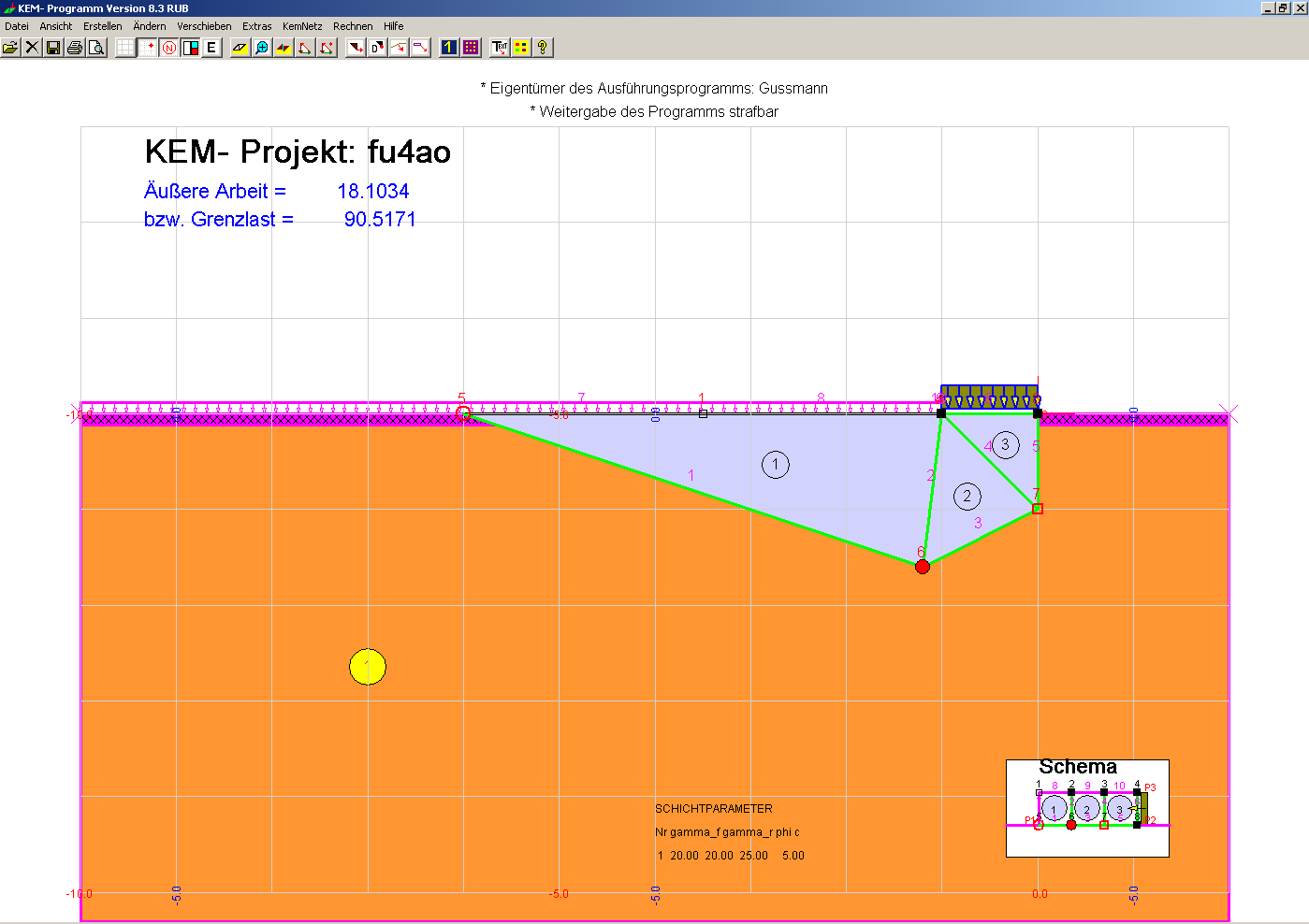
Task: Save project with floppy disk icon
Action: 53,47
